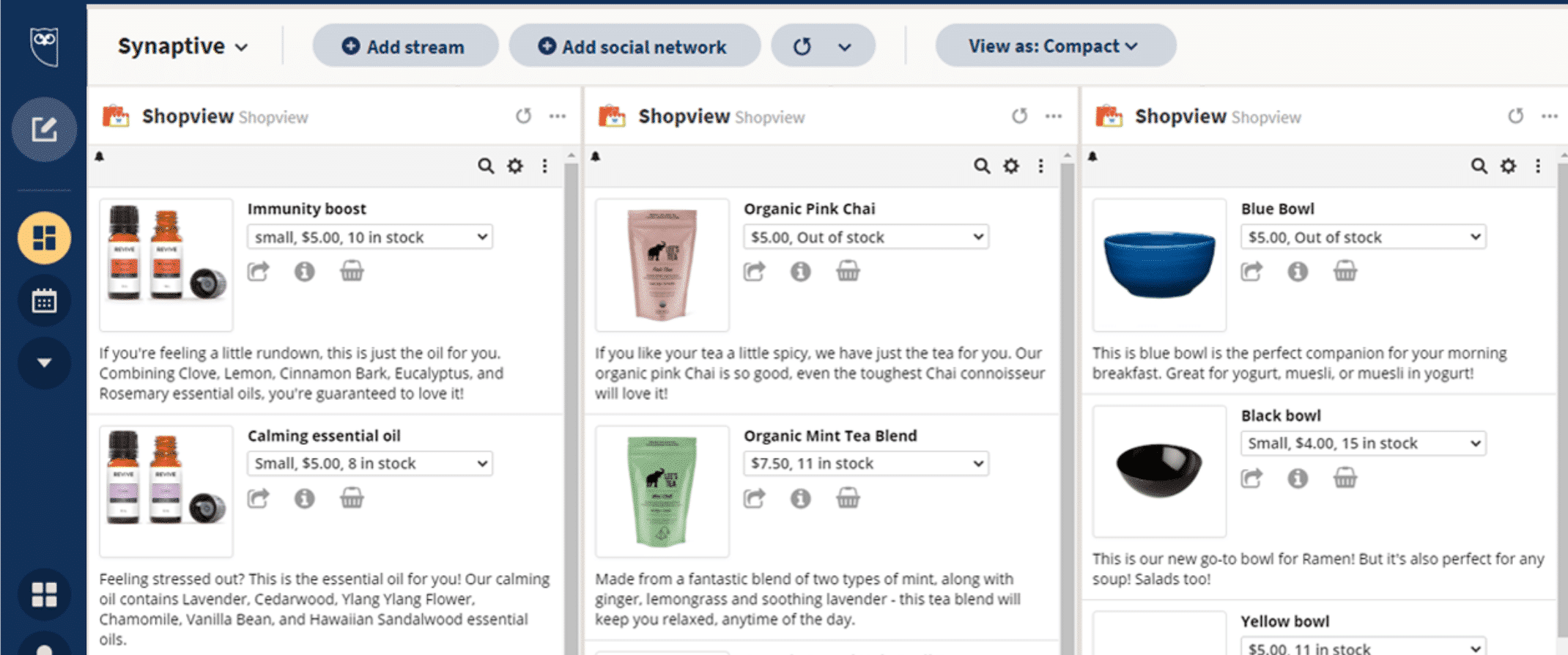Open settings gear in first Shopview stream
This screenshot has width=1568, height=655.
point(515,166)
